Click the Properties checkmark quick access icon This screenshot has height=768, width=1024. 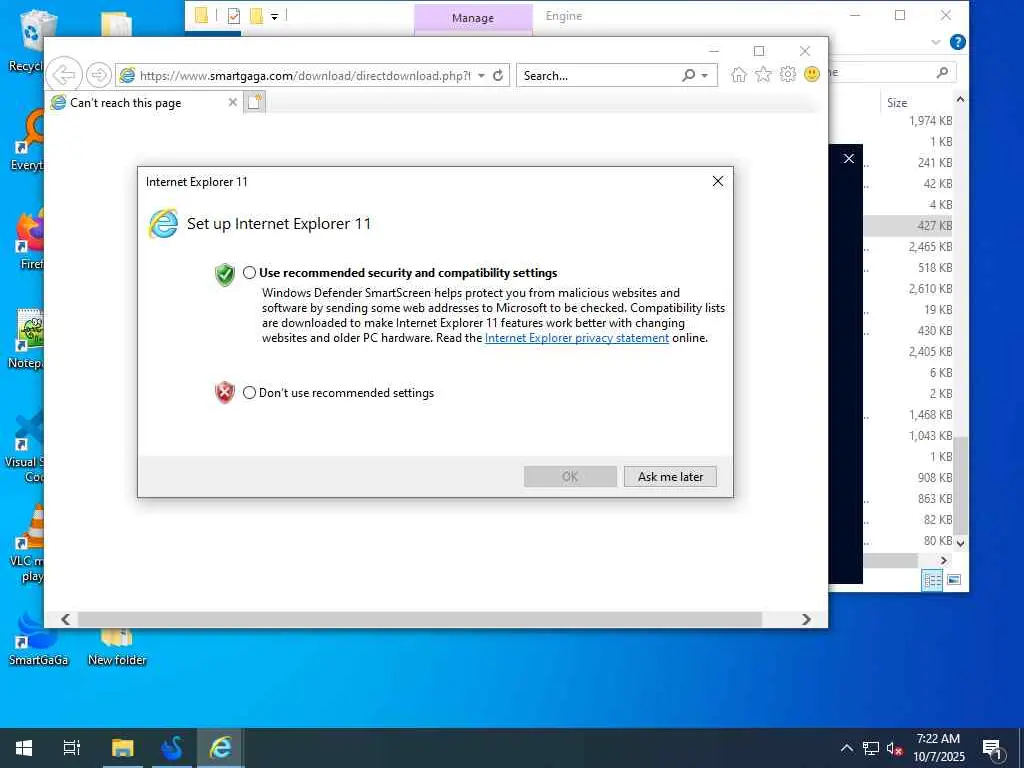pos(234,16)
